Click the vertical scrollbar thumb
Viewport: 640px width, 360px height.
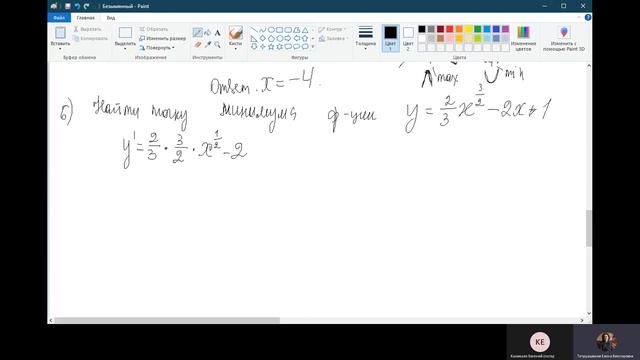(589, 229)
